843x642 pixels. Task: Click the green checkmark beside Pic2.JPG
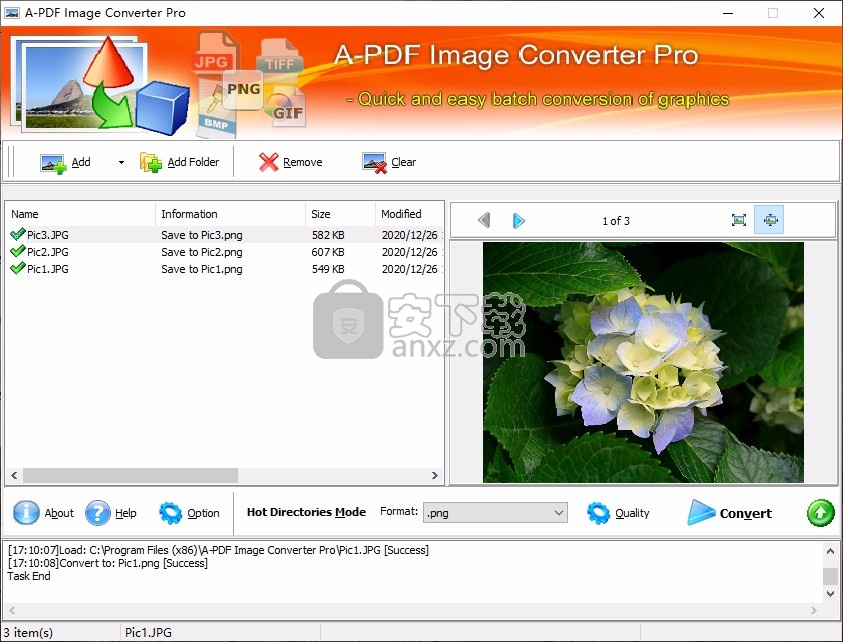(x=18, y=251)
